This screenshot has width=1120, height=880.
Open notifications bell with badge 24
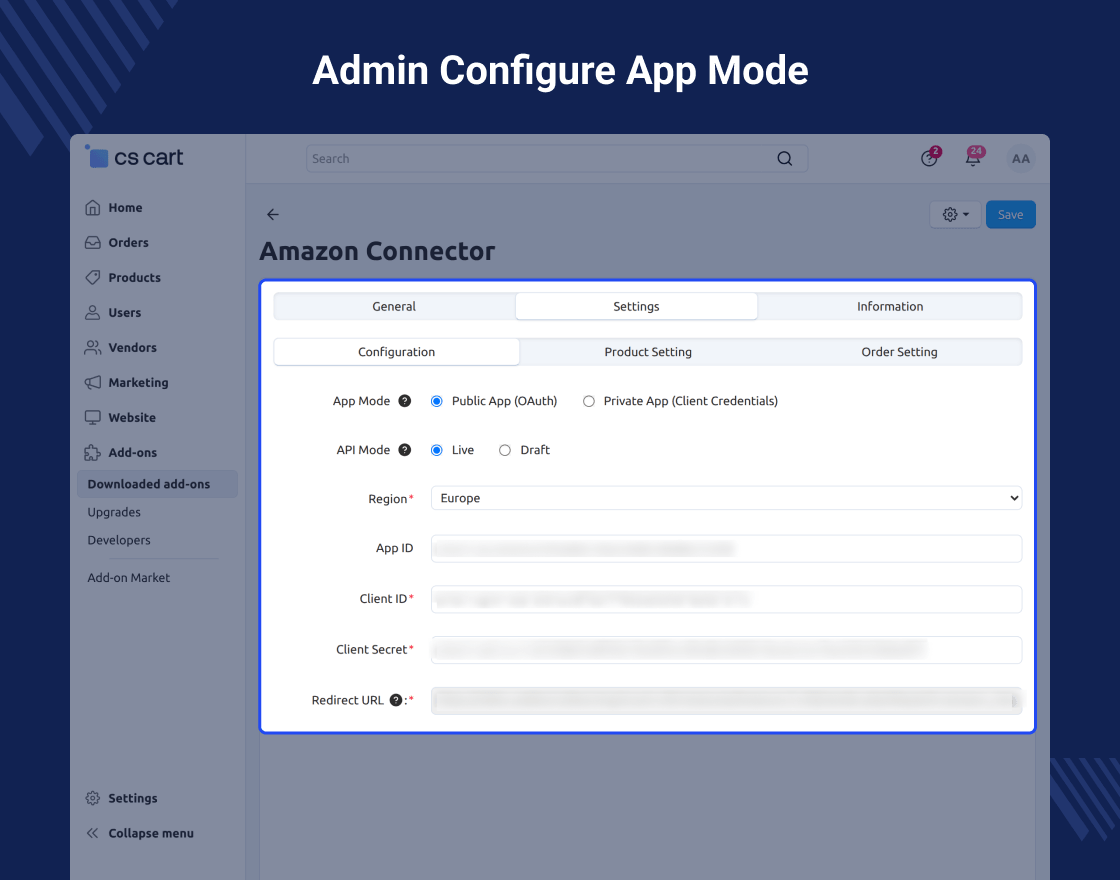(x=974, y=157)
